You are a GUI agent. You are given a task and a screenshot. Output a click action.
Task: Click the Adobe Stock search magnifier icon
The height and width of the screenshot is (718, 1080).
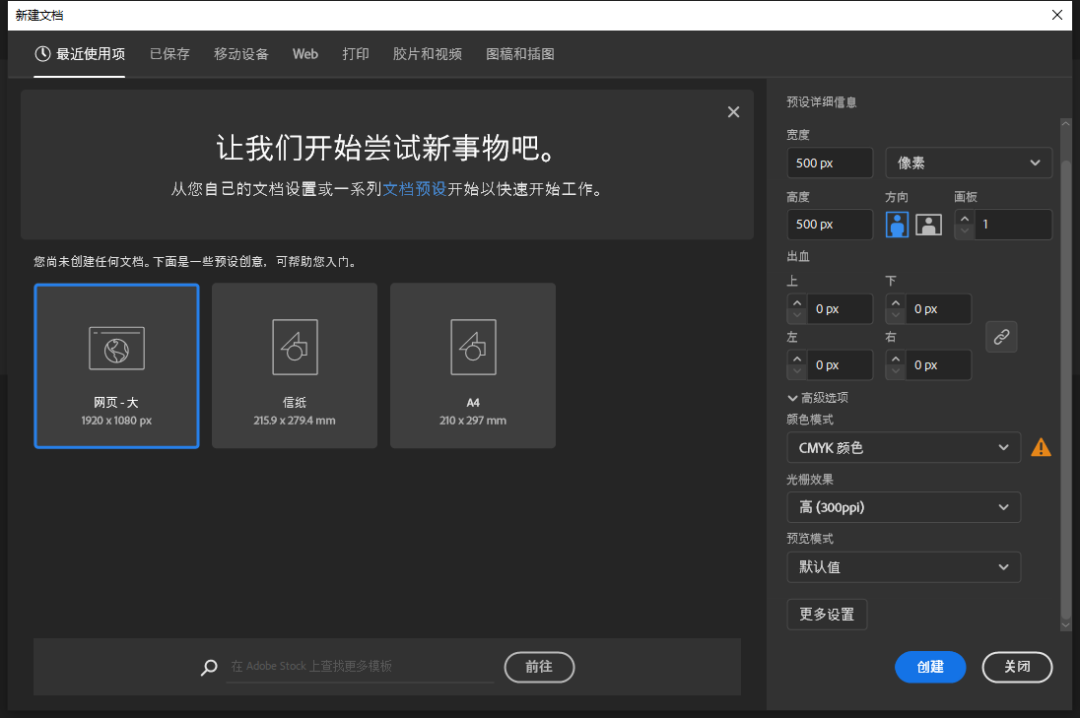tap(209, 668)
